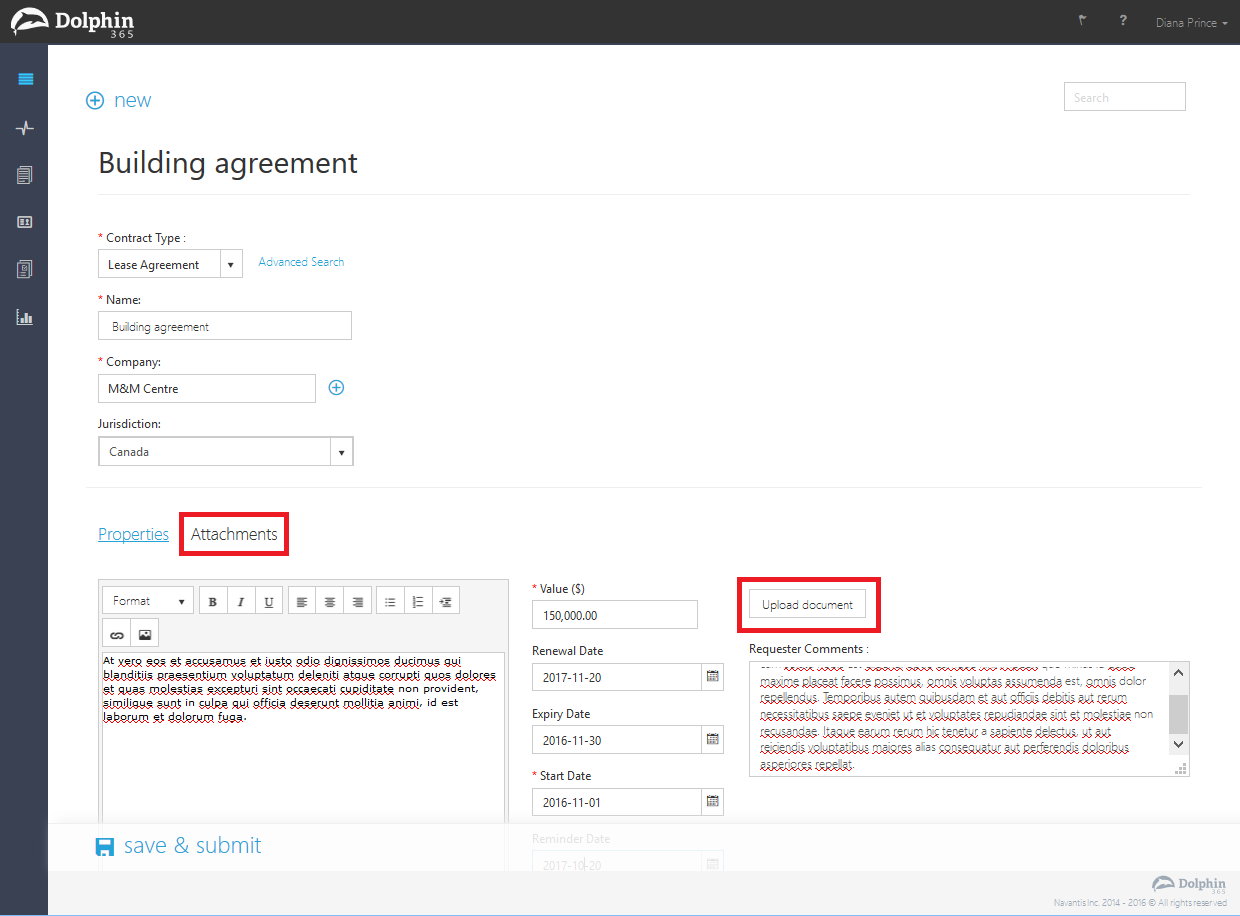Align the editor text to the left
The height and width of the screenshot is (916, 1240).
pyautogui.click(x=302, y=602)
